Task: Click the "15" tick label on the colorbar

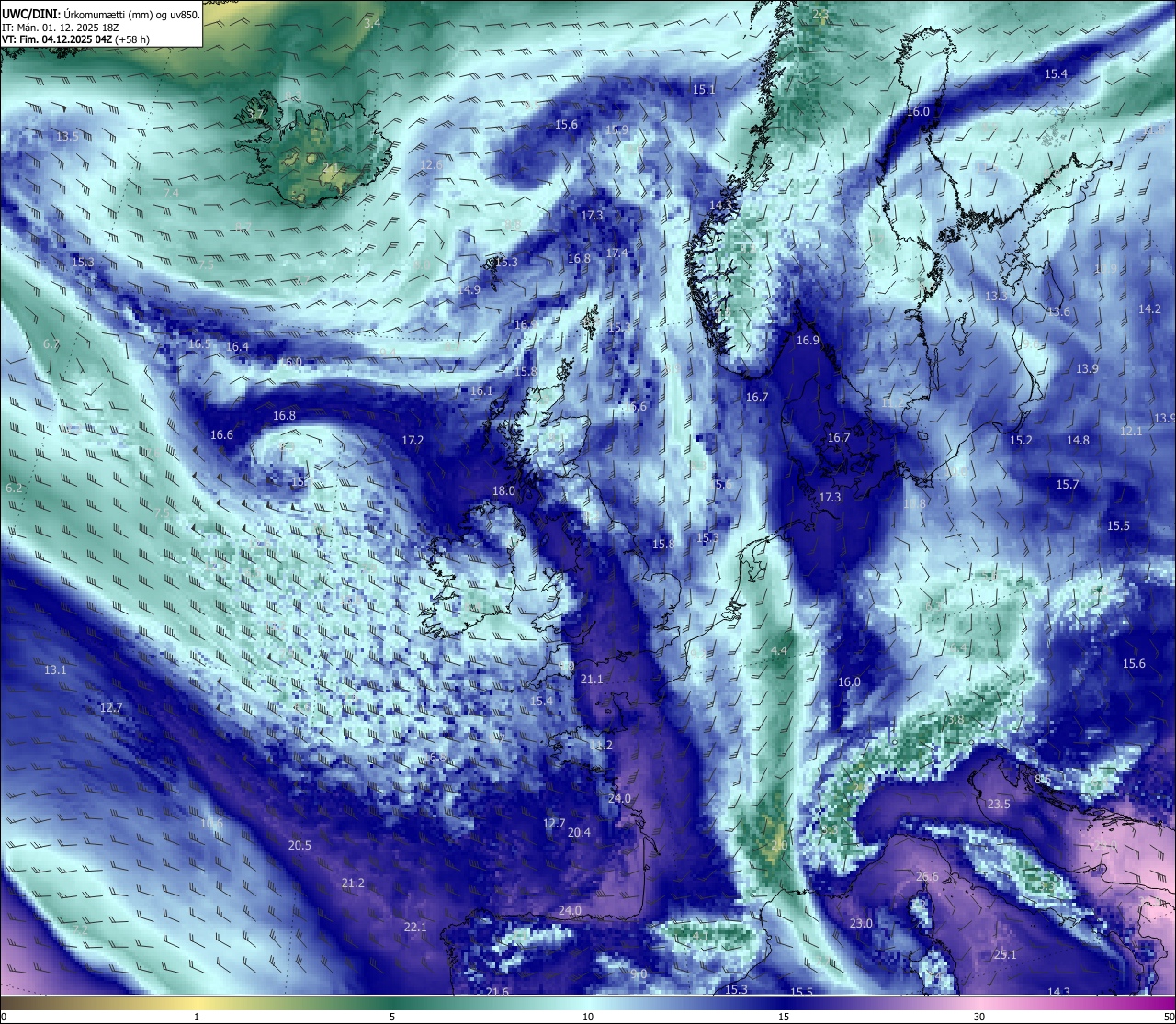Action: (784, 1017)
